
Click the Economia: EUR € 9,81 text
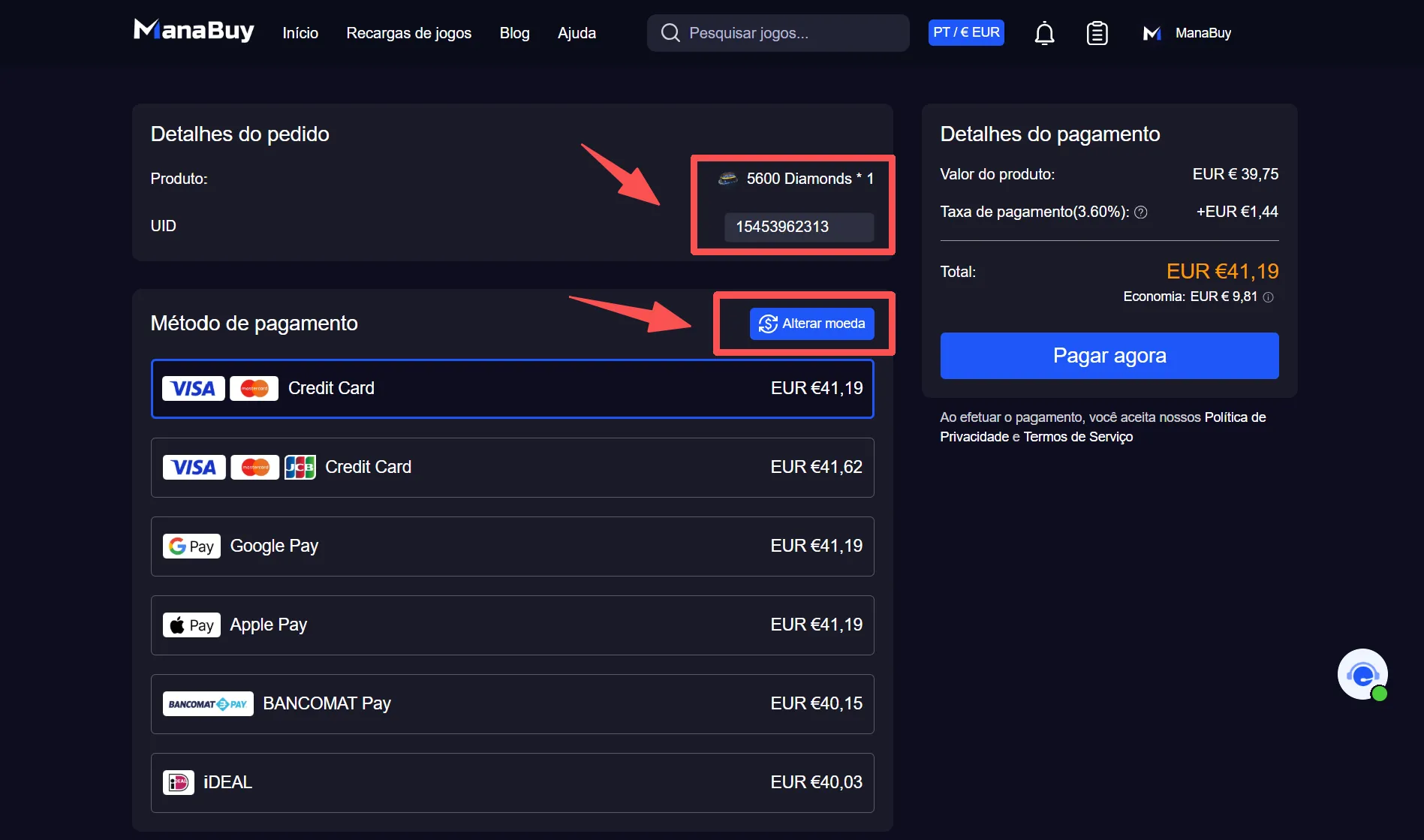click(x=1190, y=297)
